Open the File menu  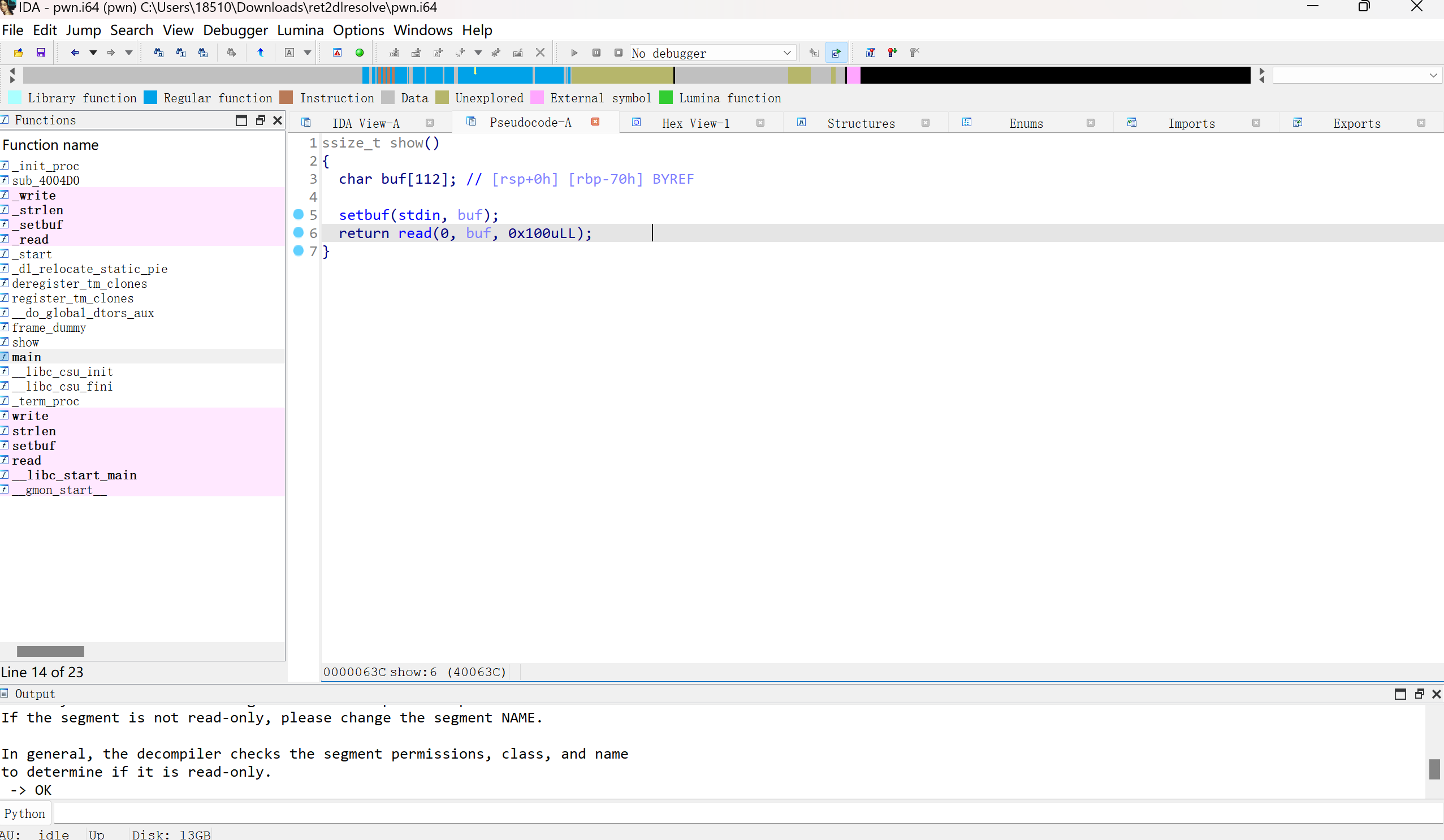(12, 30)
